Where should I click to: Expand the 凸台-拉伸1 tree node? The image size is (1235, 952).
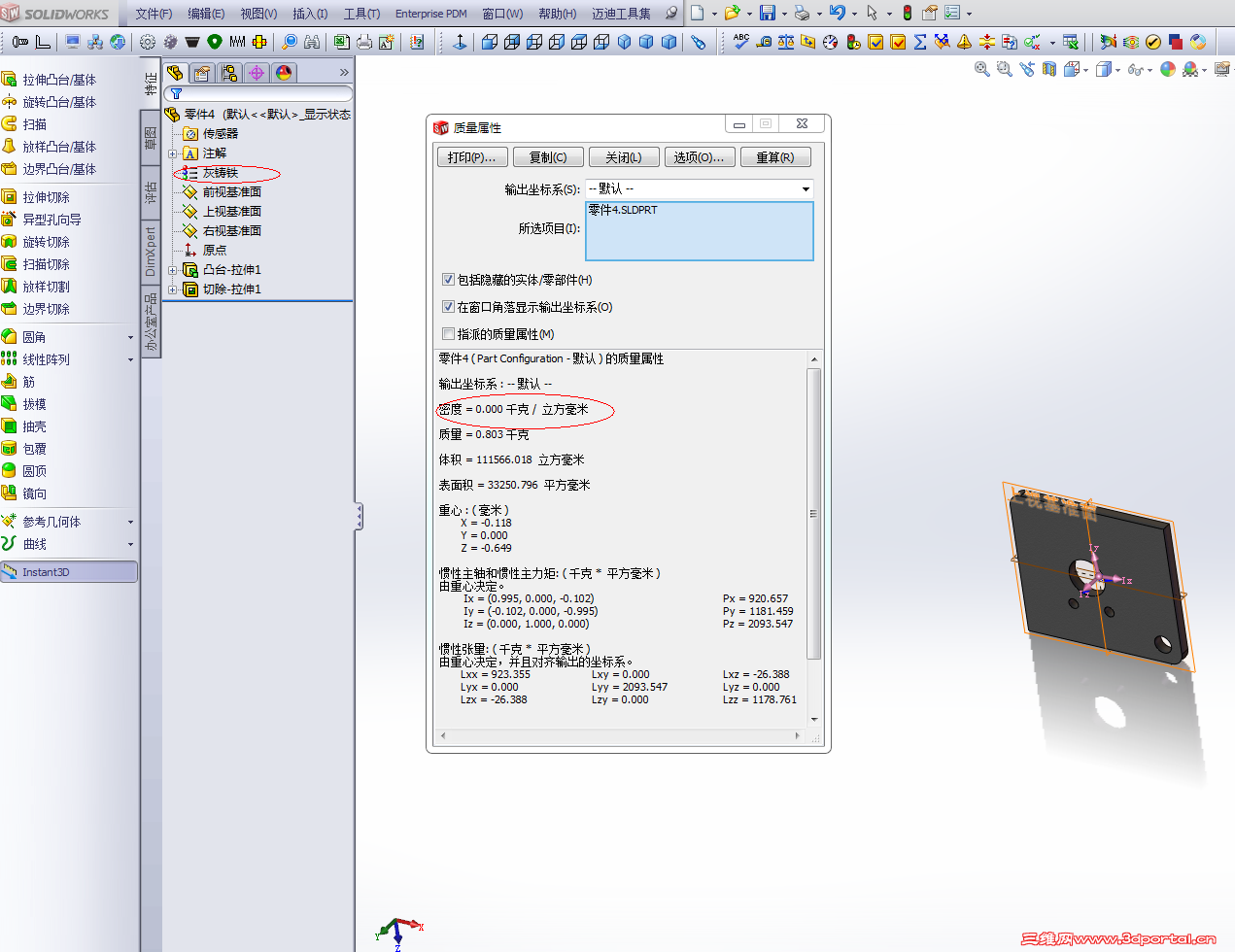tap(172, 270)
